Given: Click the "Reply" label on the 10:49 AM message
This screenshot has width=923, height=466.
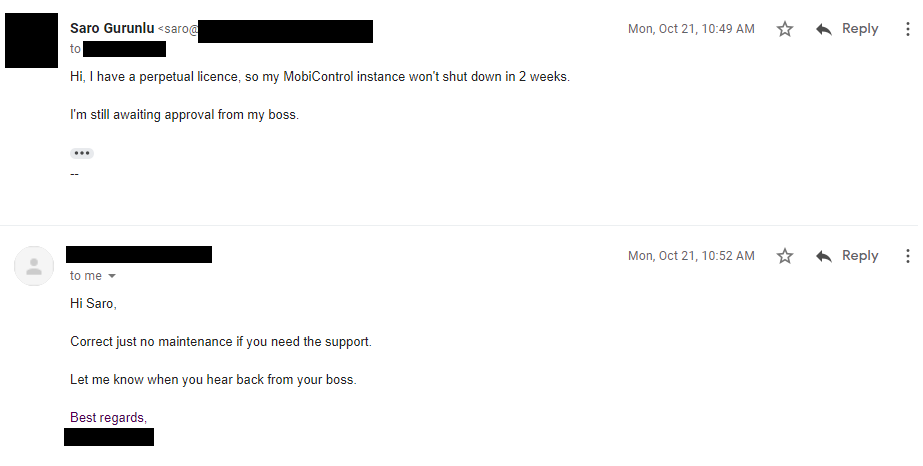Looking at the screenshot, I should (860, 29).
